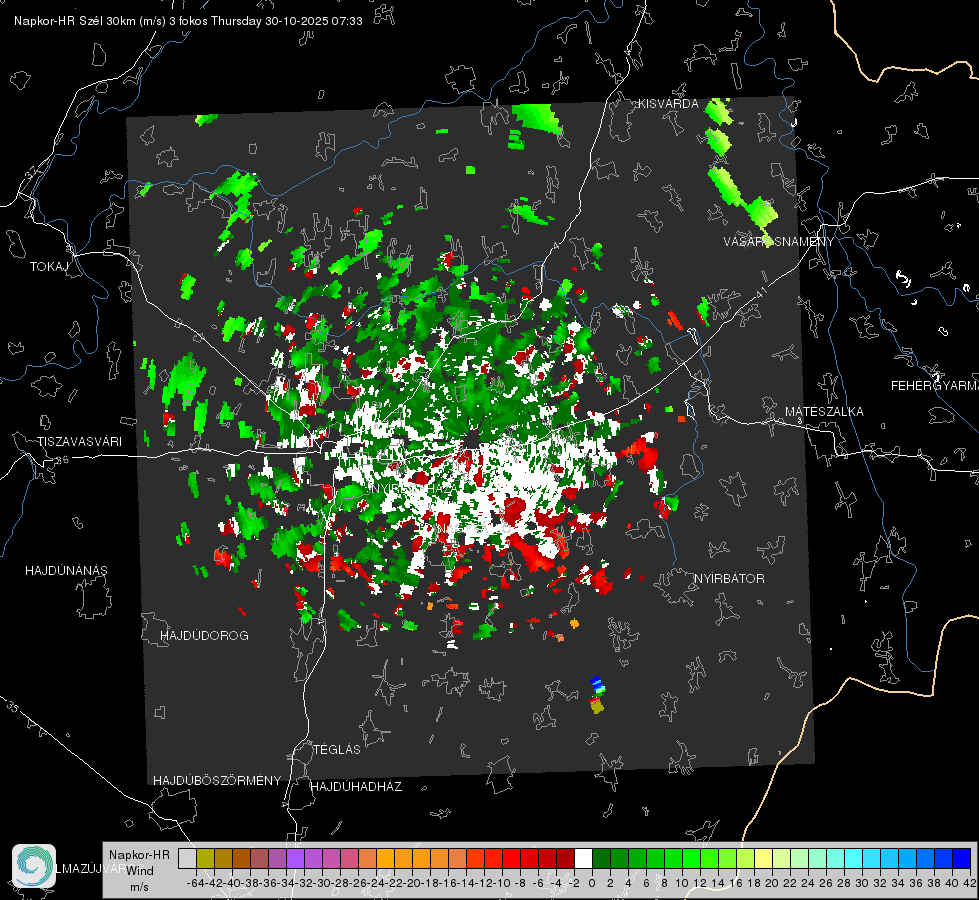Select the HAJDÚBÖSZÖRMÉNY town label
Viewport: 979px width, 900px height.
[x=217, y=781]
